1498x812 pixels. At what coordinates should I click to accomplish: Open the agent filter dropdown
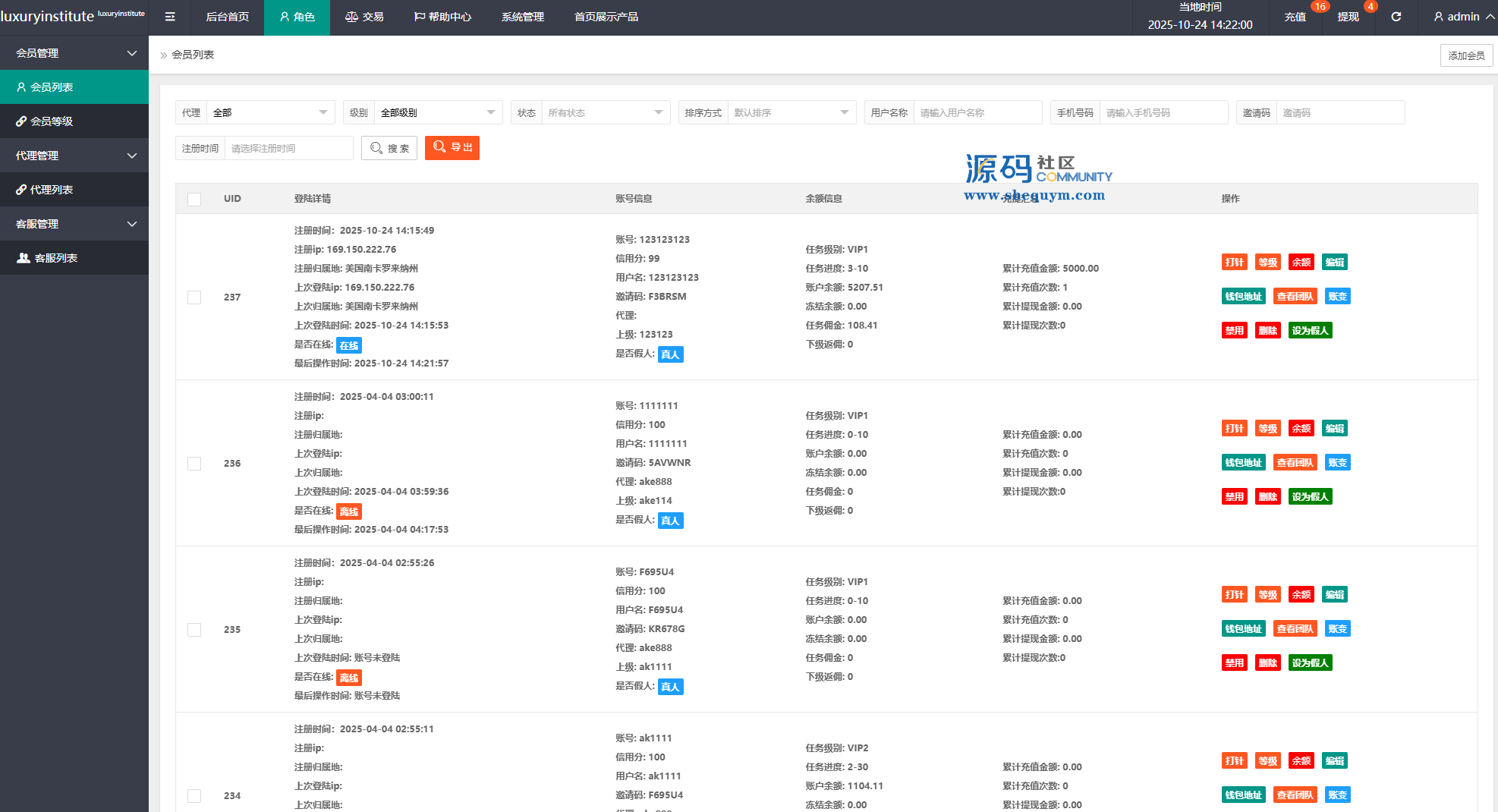pos(270,113)
